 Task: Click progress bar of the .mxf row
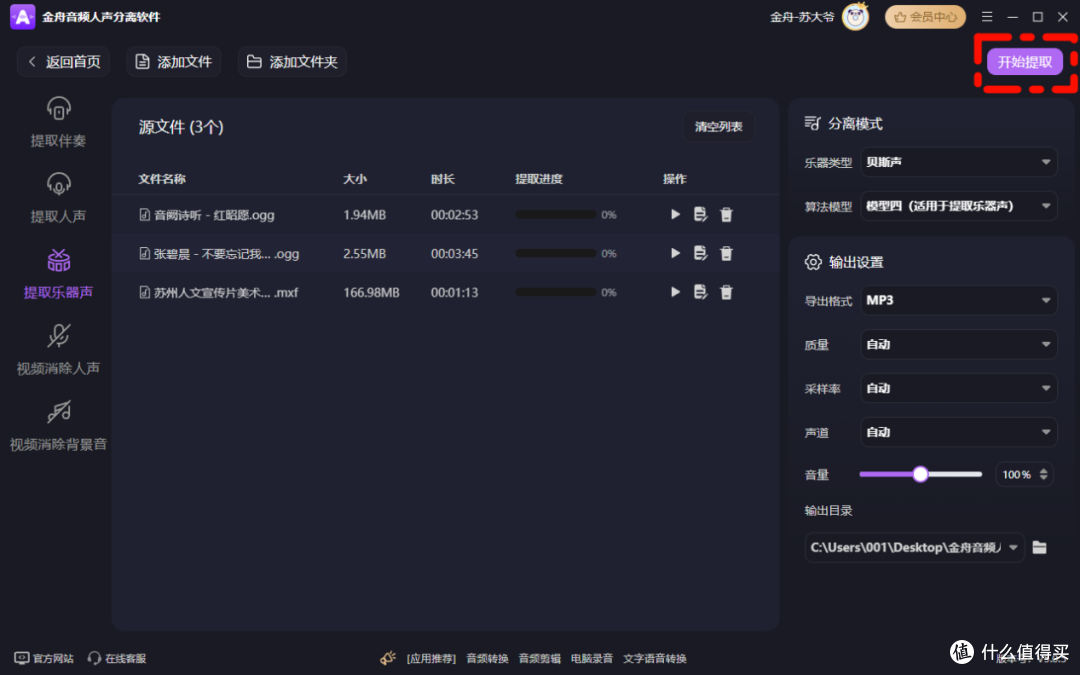pos(556,293)
